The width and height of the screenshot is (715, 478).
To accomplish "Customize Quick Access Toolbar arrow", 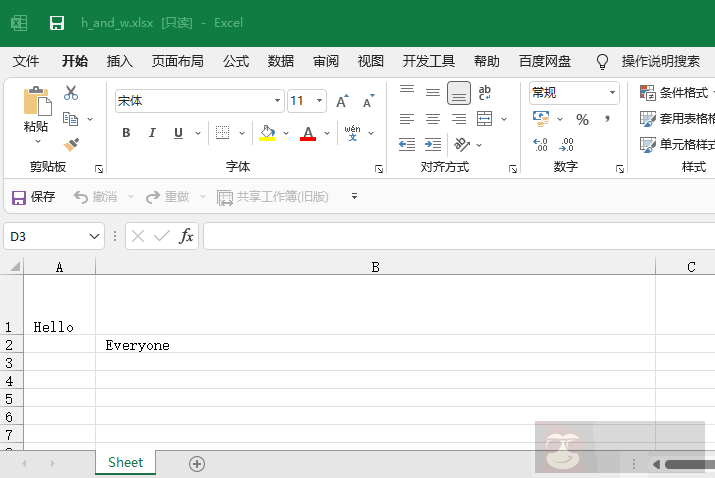I will click(354, 196).
